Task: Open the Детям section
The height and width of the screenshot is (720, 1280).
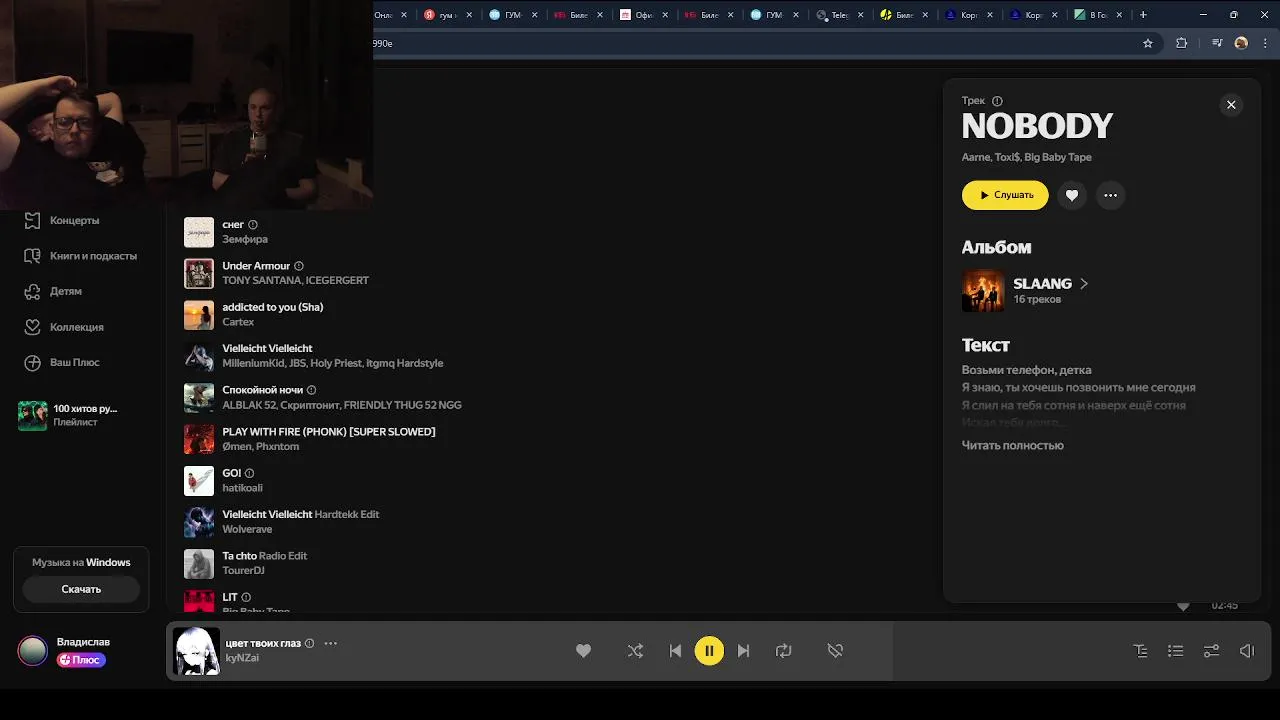Action: click(x=66, y=291)
